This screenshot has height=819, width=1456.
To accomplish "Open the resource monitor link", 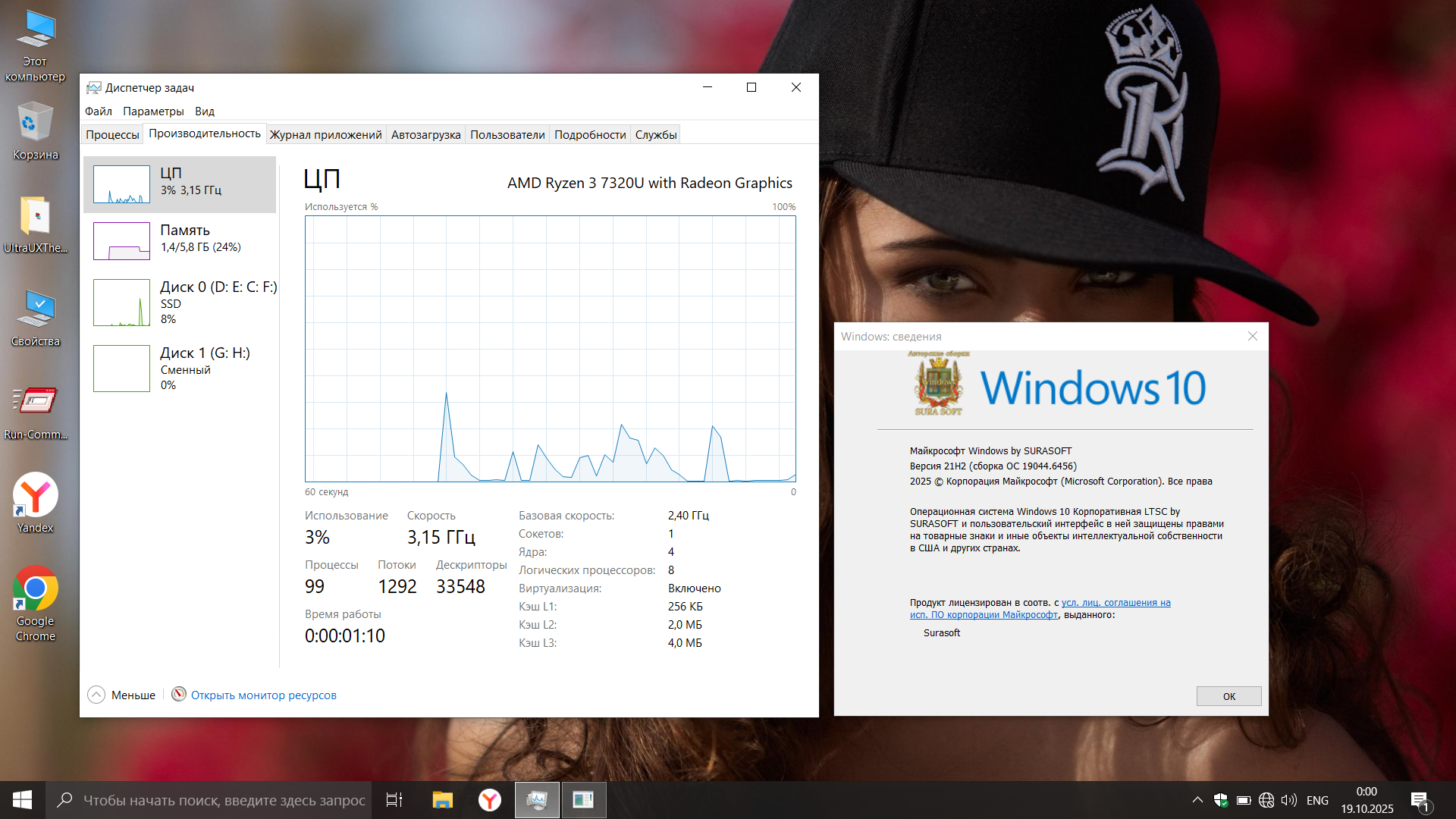I will (263, 695).
